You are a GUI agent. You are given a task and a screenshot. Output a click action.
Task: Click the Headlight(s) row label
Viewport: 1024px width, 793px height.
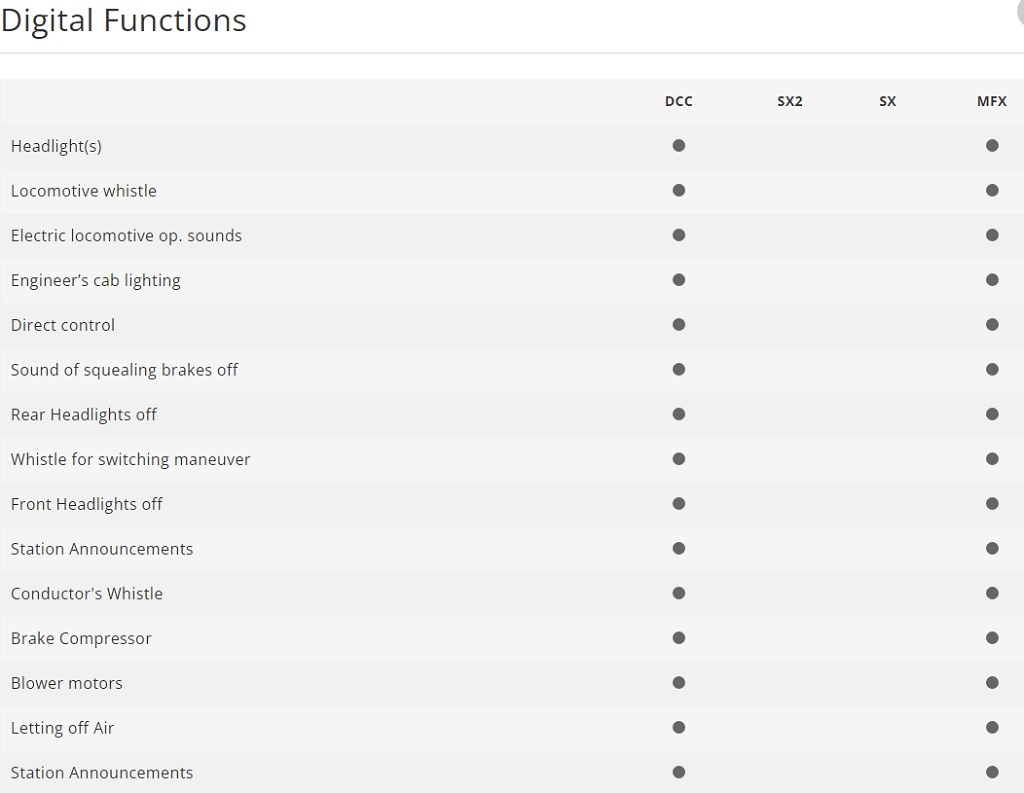click(x=56, y=146)
